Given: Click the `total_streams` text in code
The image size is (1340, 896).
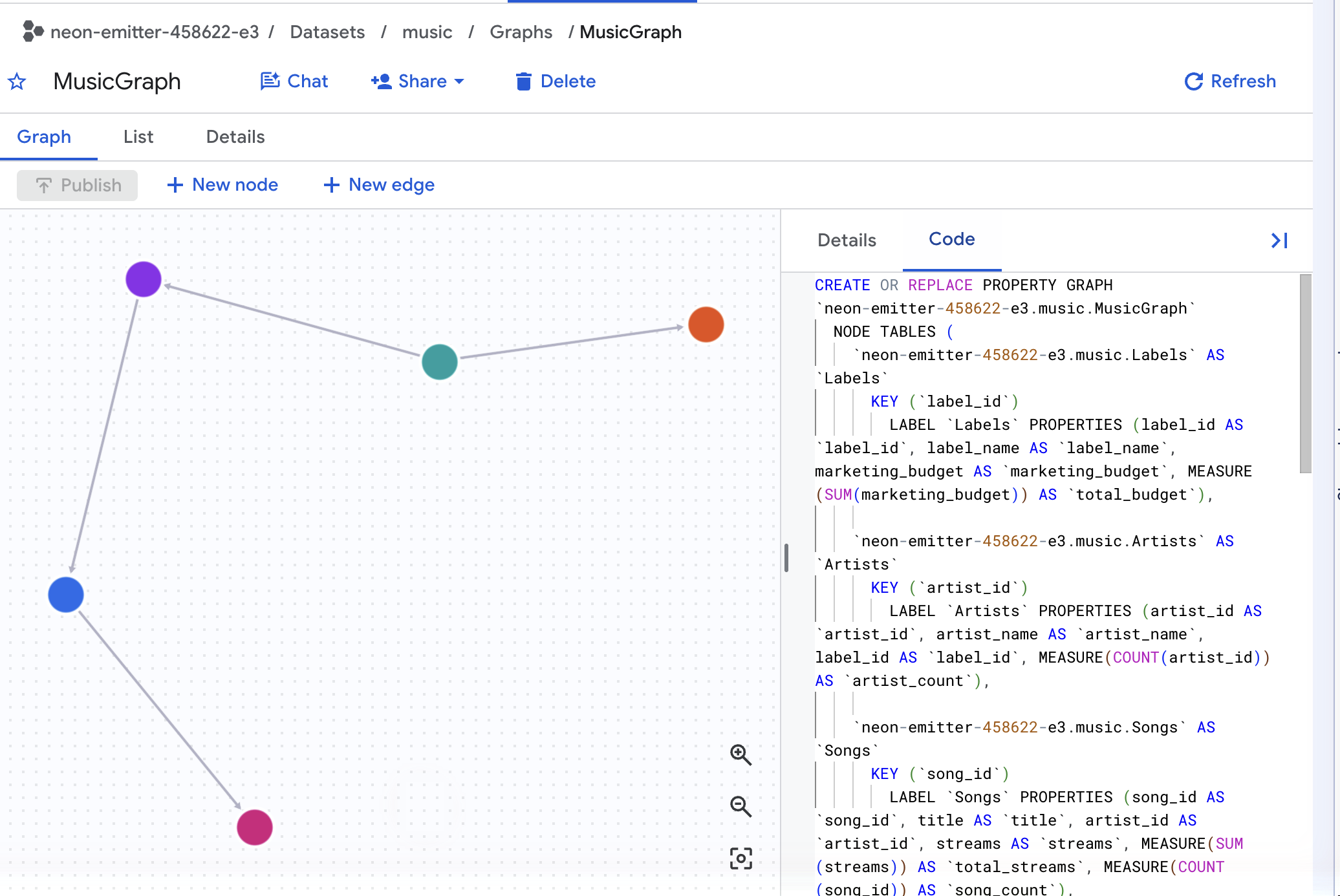Looking at the screenshot, I should pyautogui.click(x=1015, y=867).
